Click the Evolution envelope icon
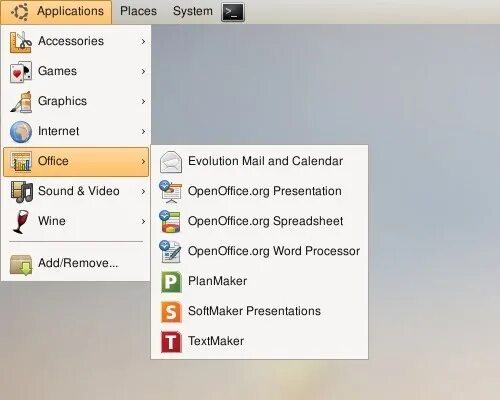 coord(171,162)
